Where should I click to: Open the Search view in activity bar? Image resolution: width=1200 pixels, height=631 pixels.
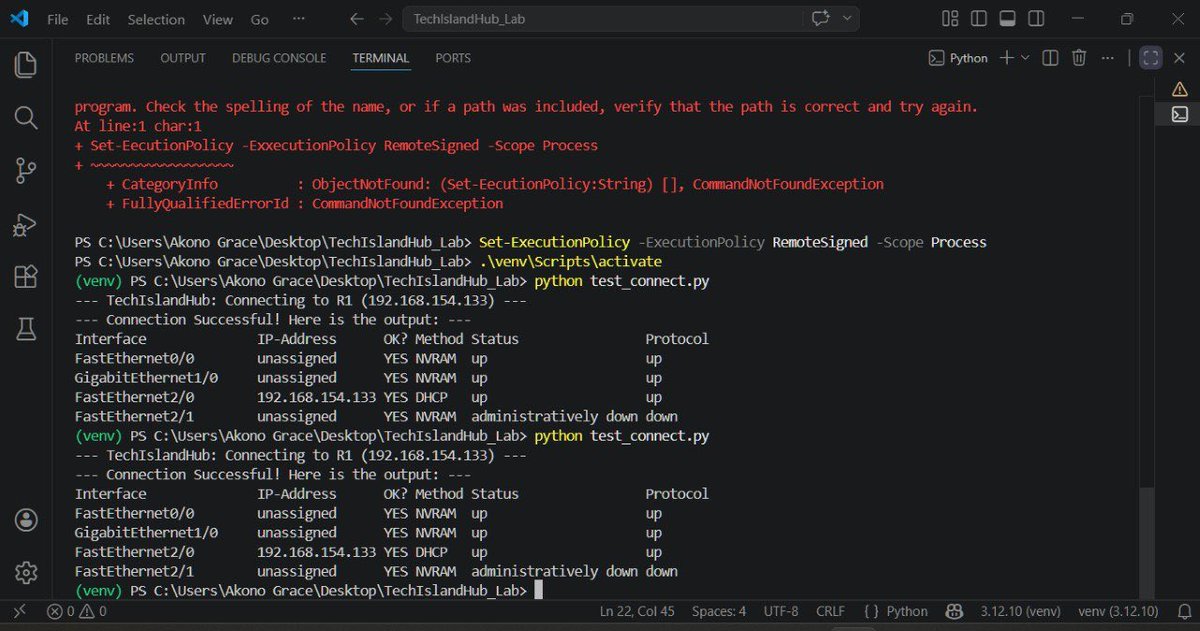click(26, 118)
